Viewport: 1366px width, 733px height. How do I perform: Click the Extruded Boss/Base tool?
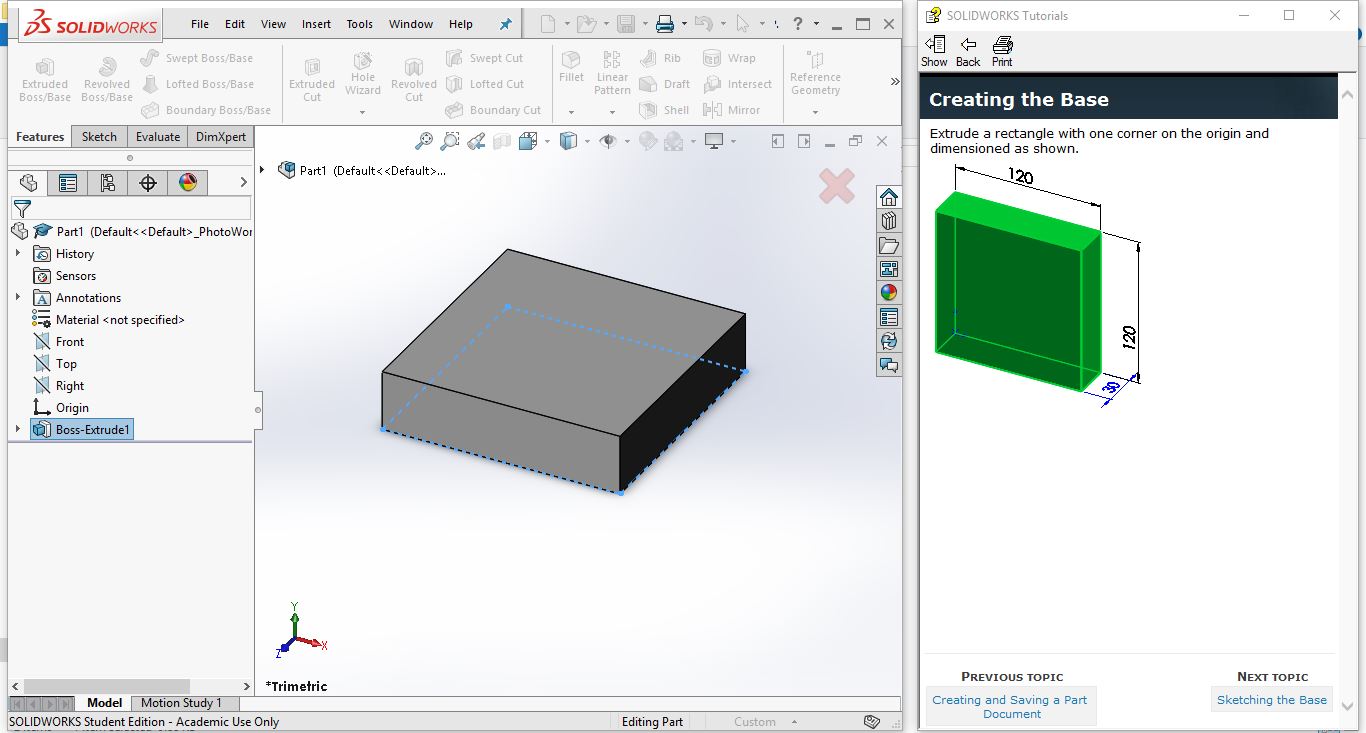(45, 80)
